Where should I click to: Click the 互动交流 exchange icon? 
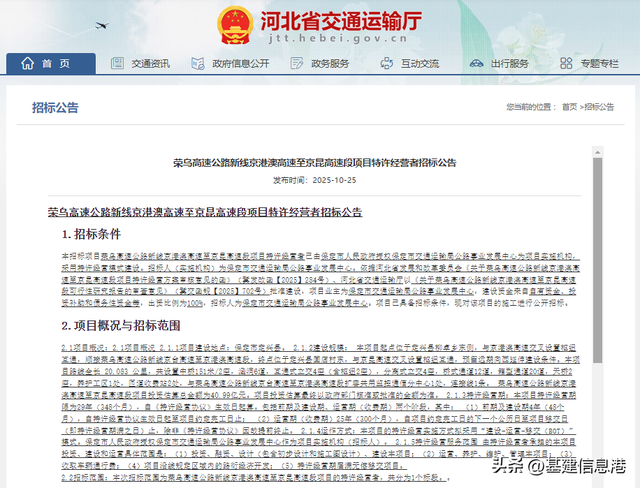click(x=386, y=63)
